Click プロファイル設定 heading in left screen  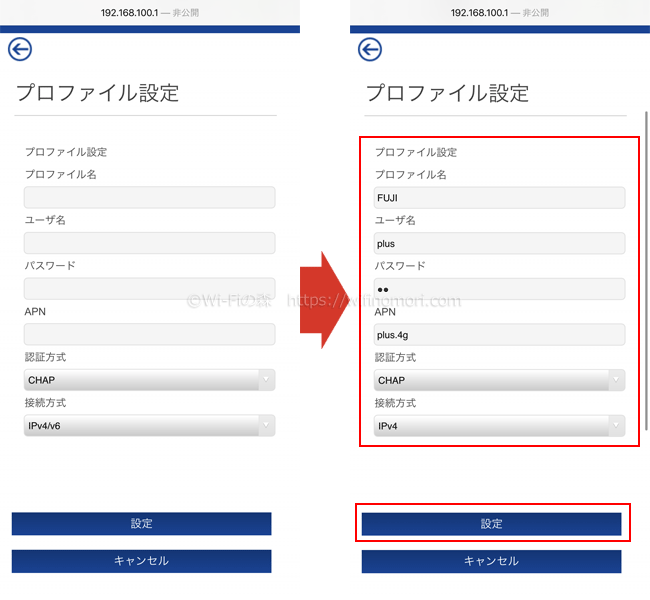click(x=97, y=92)
